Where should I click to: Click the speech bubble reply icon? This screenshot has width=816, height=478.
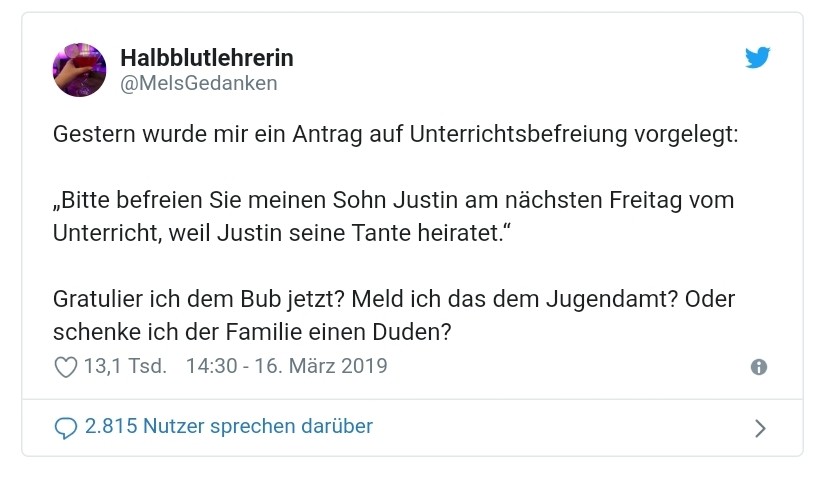66,428
